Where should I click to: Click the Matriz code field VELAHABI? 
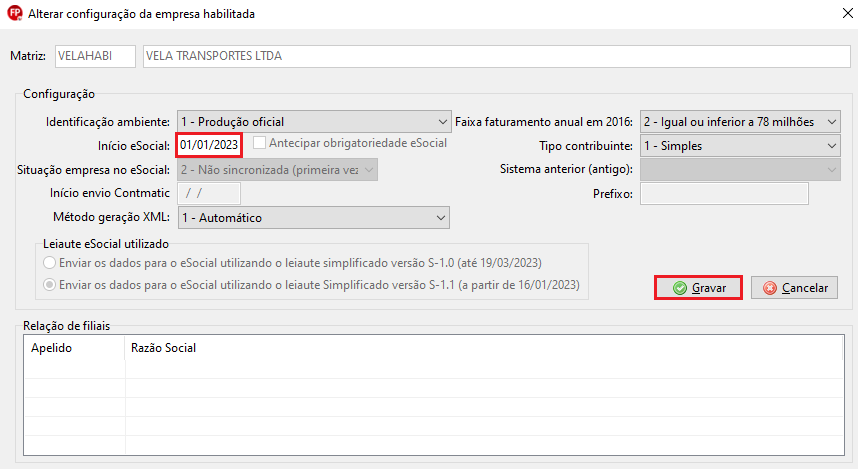[94, 56]
